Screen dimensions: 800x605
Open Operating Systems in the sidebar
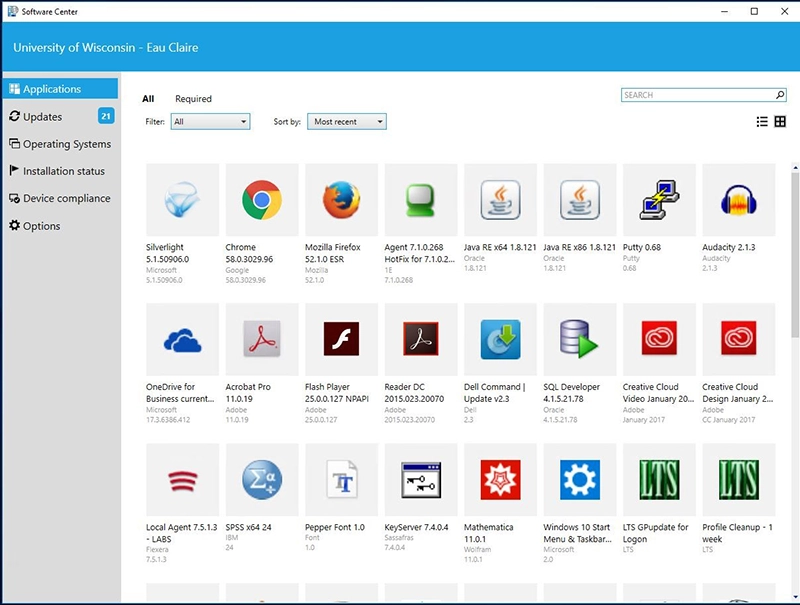coord(61,144)
